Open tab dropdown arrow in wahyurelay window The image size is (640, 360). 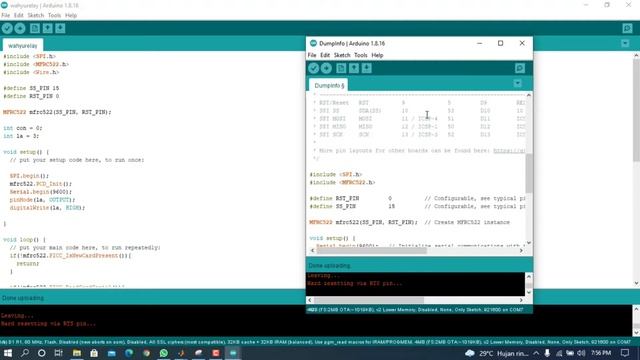click(625, 43)
